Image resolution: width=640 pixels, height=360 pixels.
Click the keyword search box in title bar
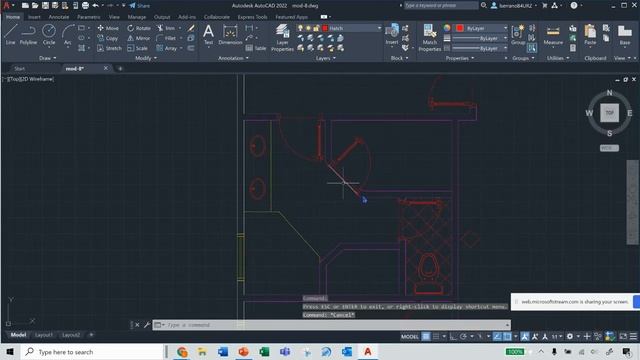pyautogui.click(x=441, y=6)
